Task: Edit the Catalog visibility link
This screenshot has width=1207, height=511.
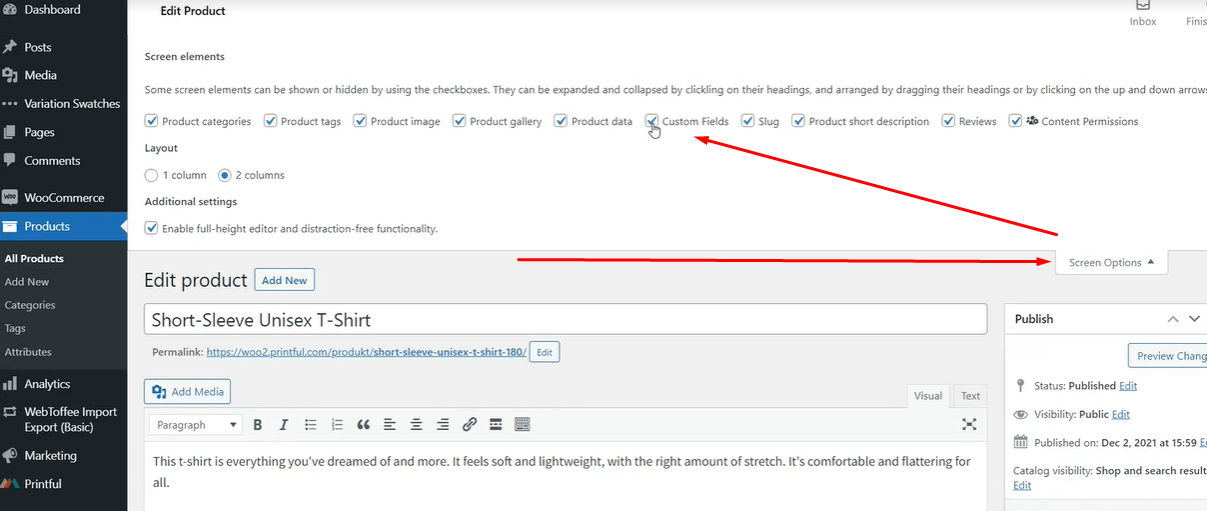Action: click(x=1022, y=485)
